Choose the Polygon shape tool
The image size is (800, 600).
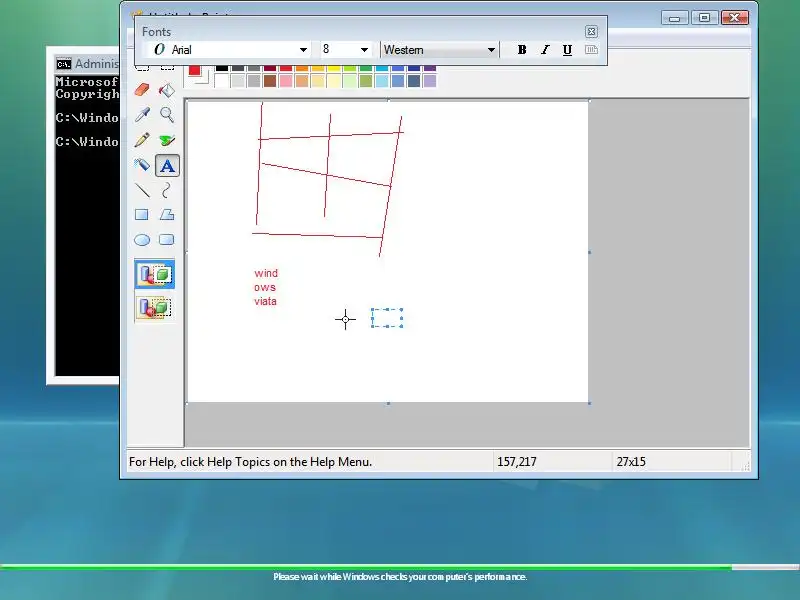click(167, 215)
